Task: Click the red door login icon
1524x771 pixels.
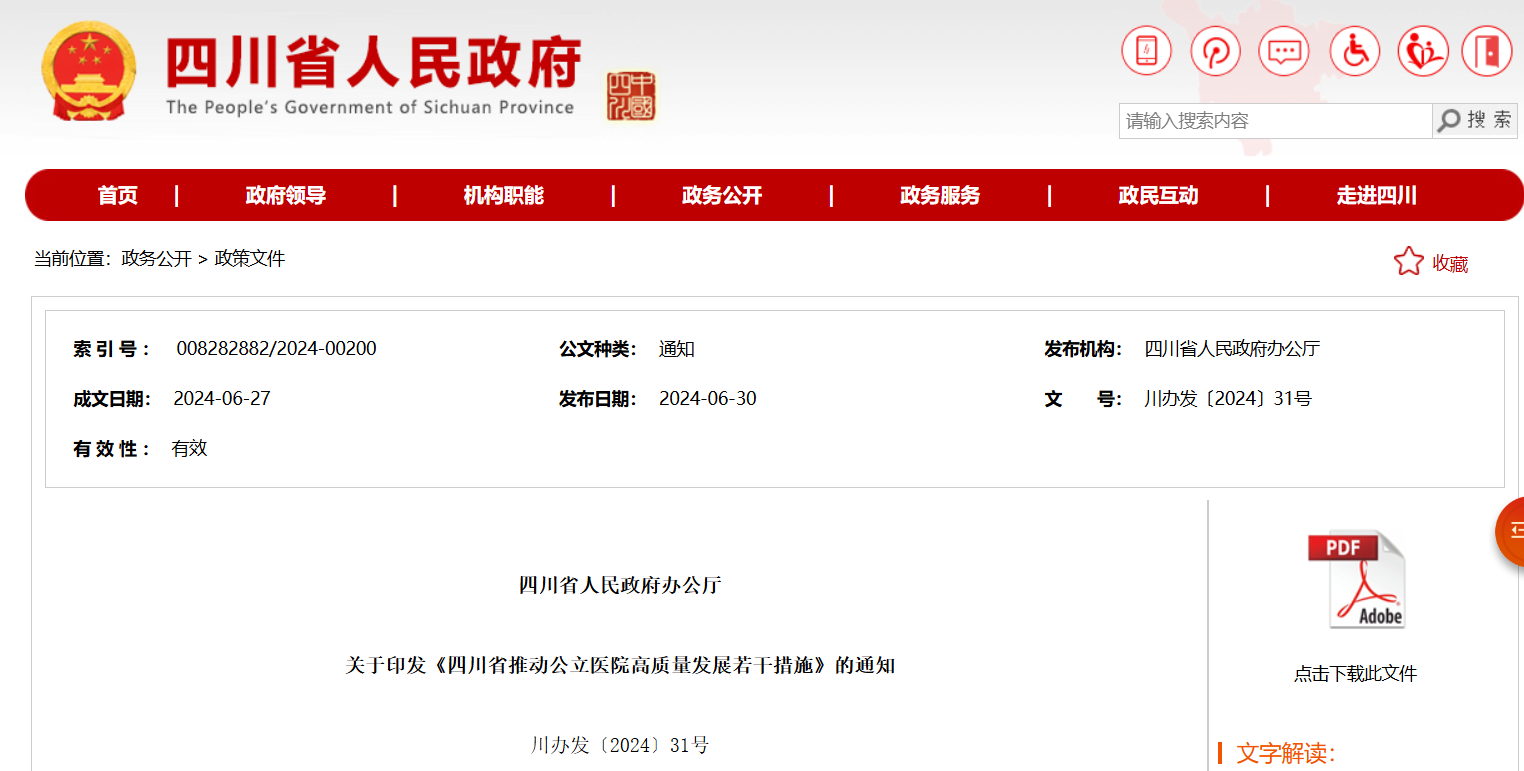Action: point(1487,51)
